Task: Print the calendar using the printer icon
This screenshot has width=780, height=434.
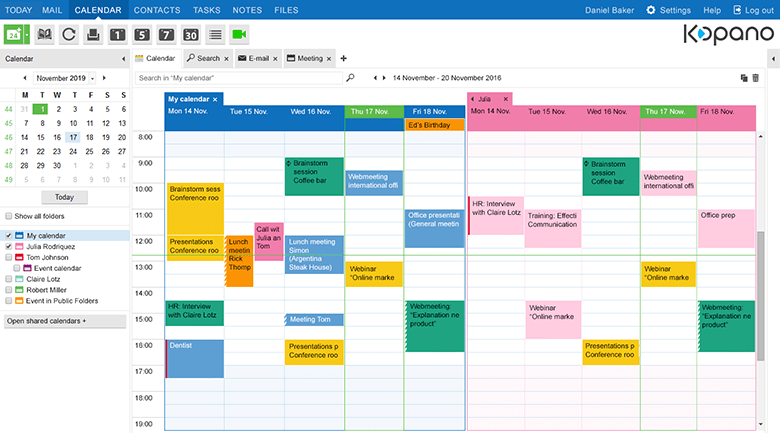Action: (93, 34)
